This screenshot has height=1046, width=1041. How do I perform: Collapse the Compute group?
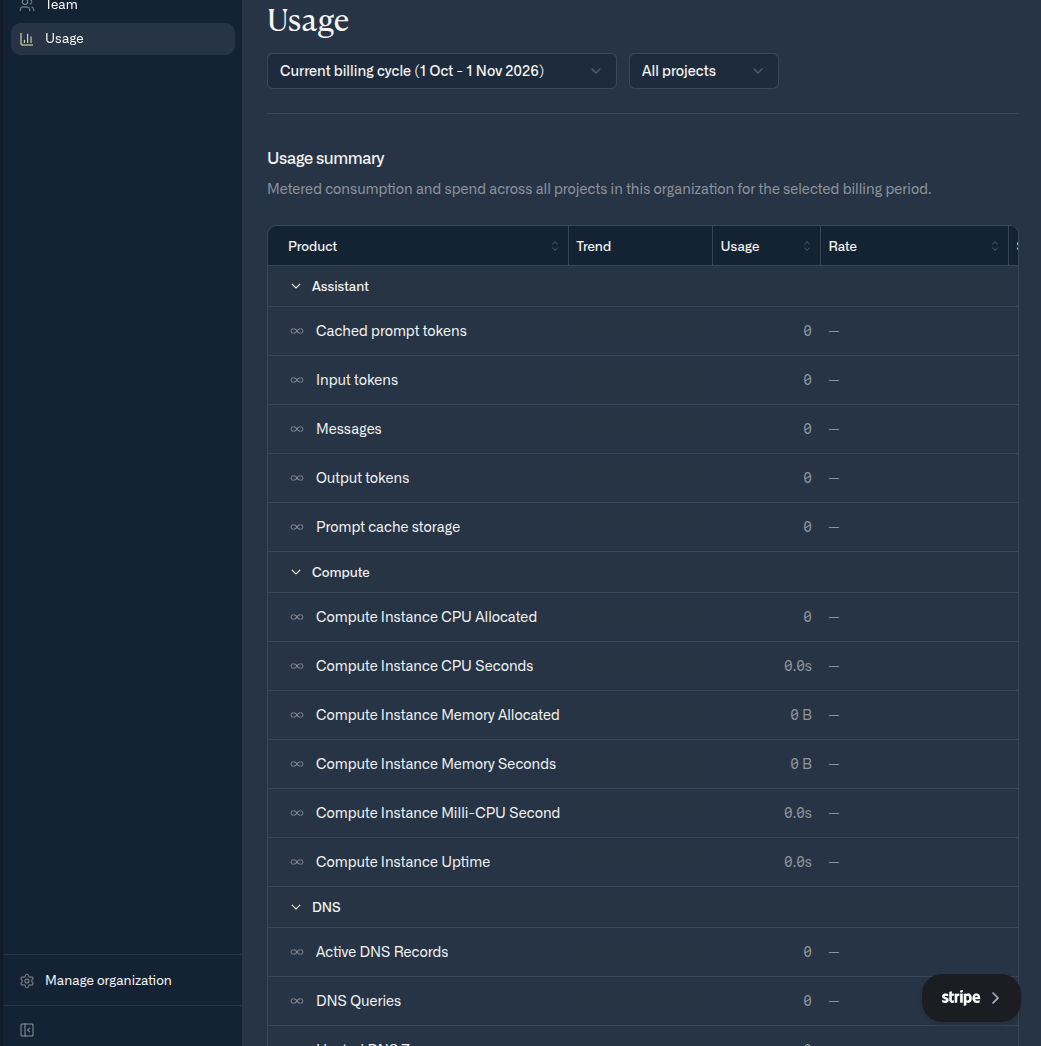296,572
